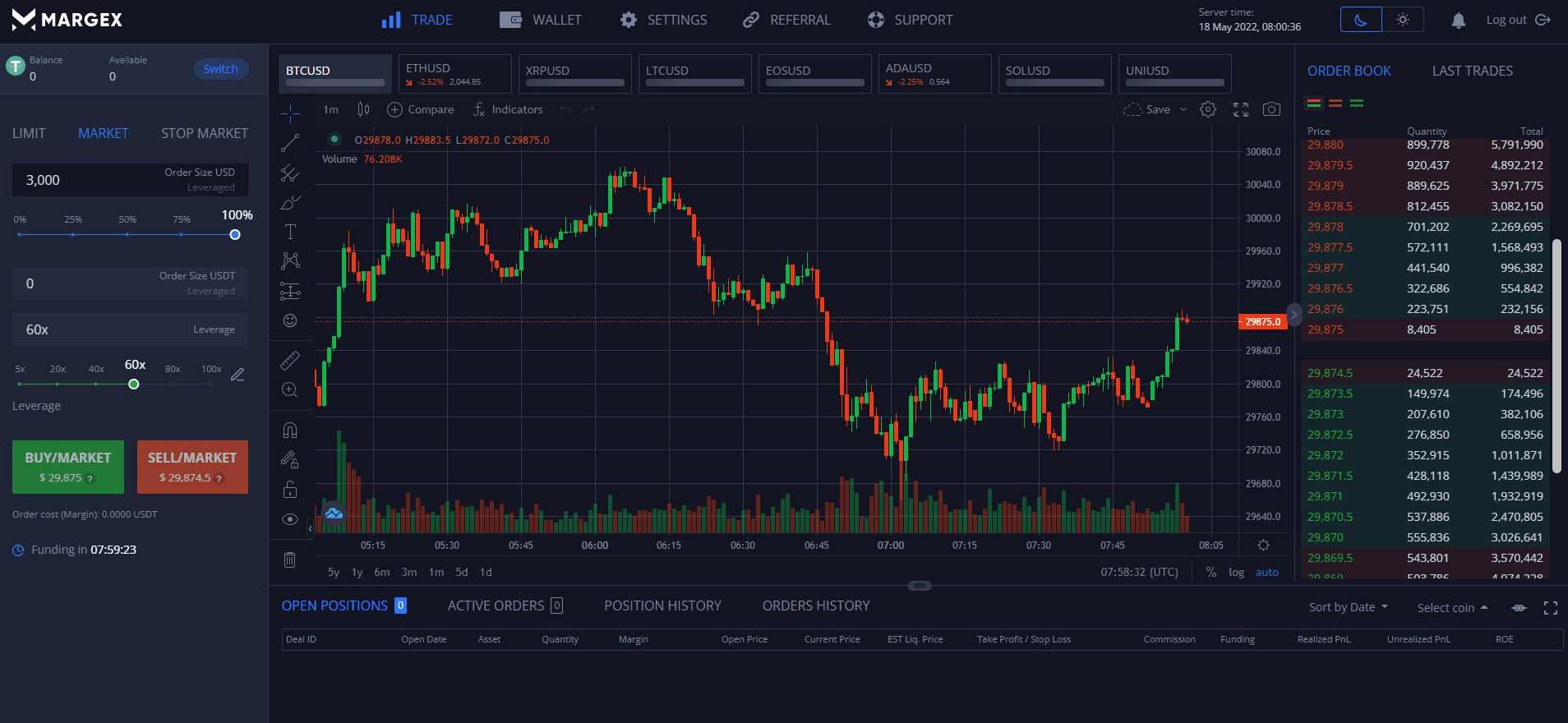Open the notifications bell
Image resolution: width=1568 pixels, height=723 pixels.
[x=1459, y=21]
